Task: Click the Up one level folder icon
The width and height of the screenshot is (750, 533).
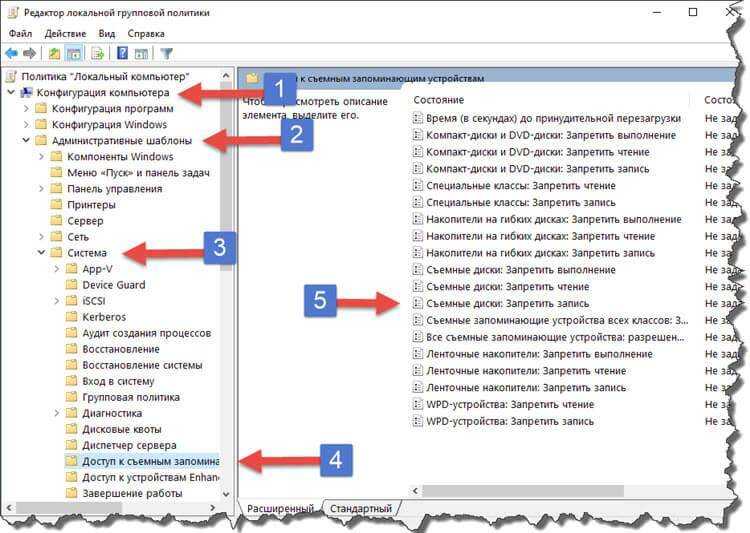Action: click(54, 54)
